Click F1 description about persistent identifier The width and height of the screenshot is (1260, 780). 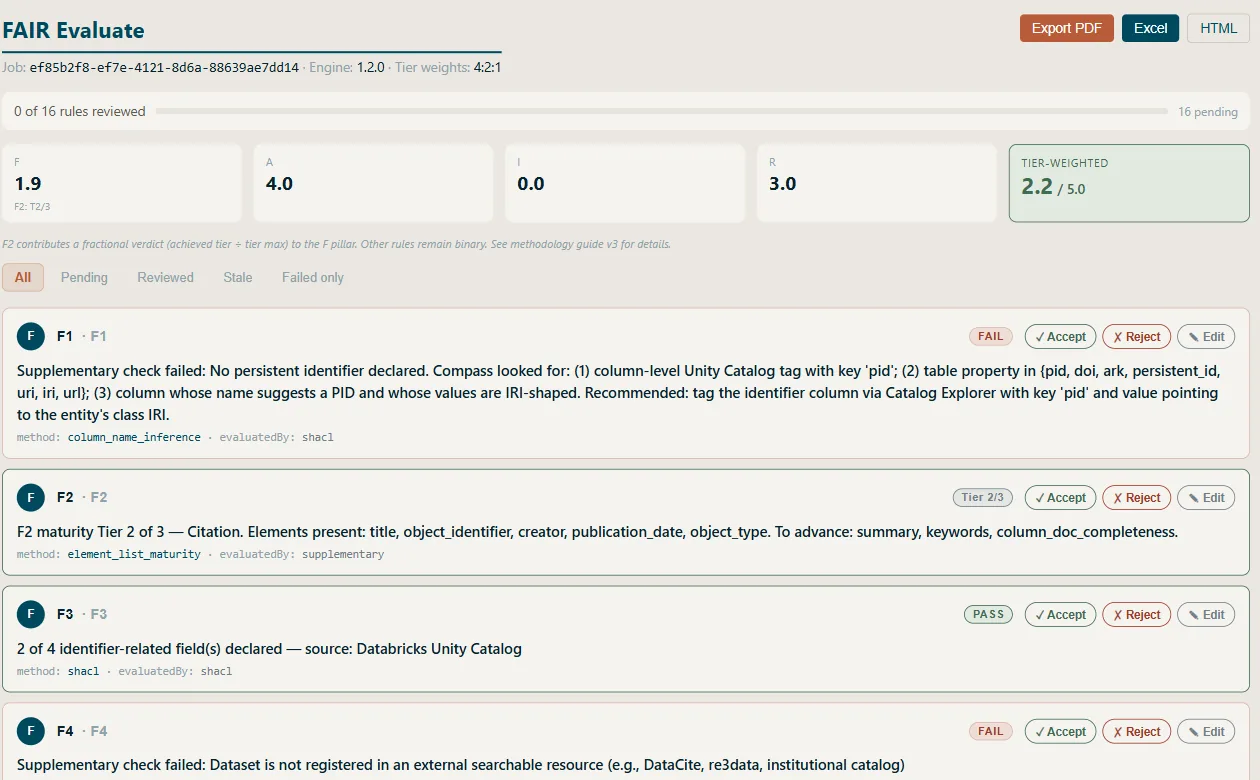619,392
